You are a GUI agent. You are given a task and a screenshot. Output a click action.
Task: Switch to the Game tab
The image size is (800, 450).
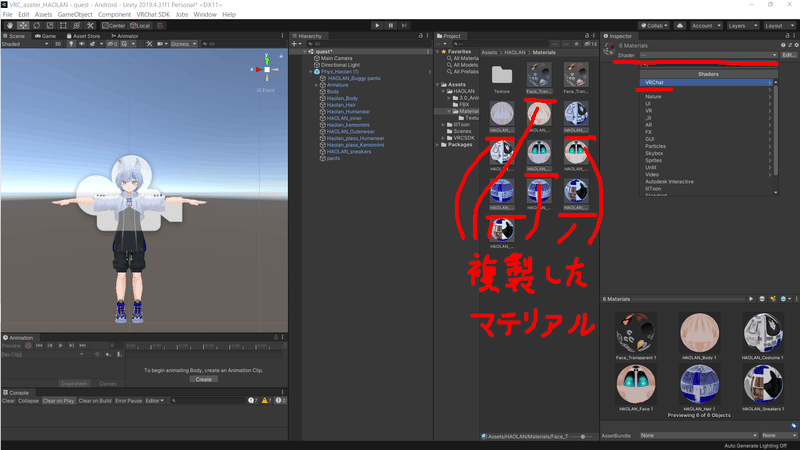click(x=45, y=36)
